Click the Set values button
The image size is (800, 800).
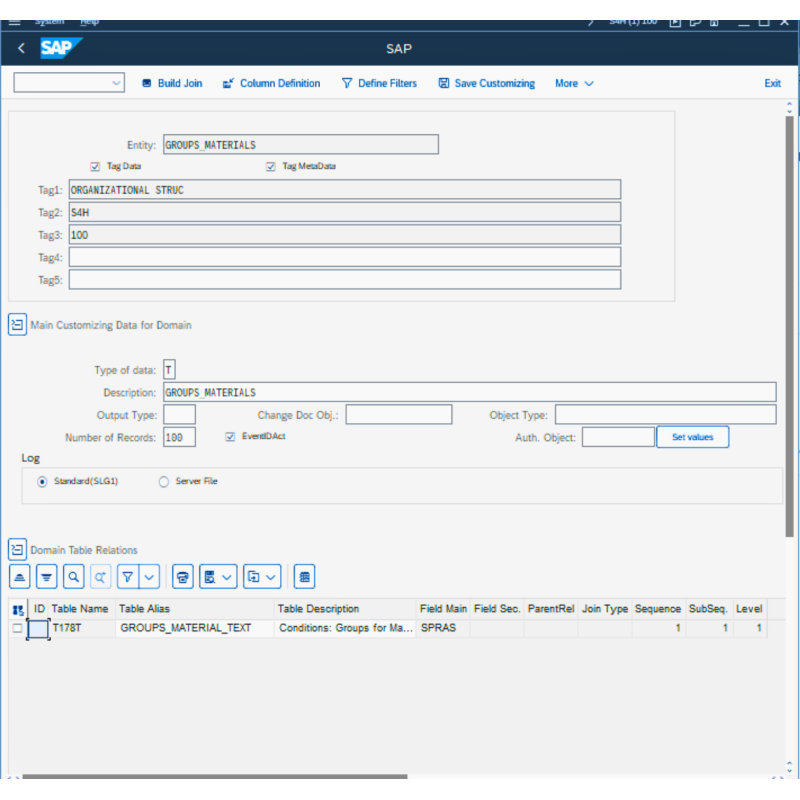pos(692,437)
